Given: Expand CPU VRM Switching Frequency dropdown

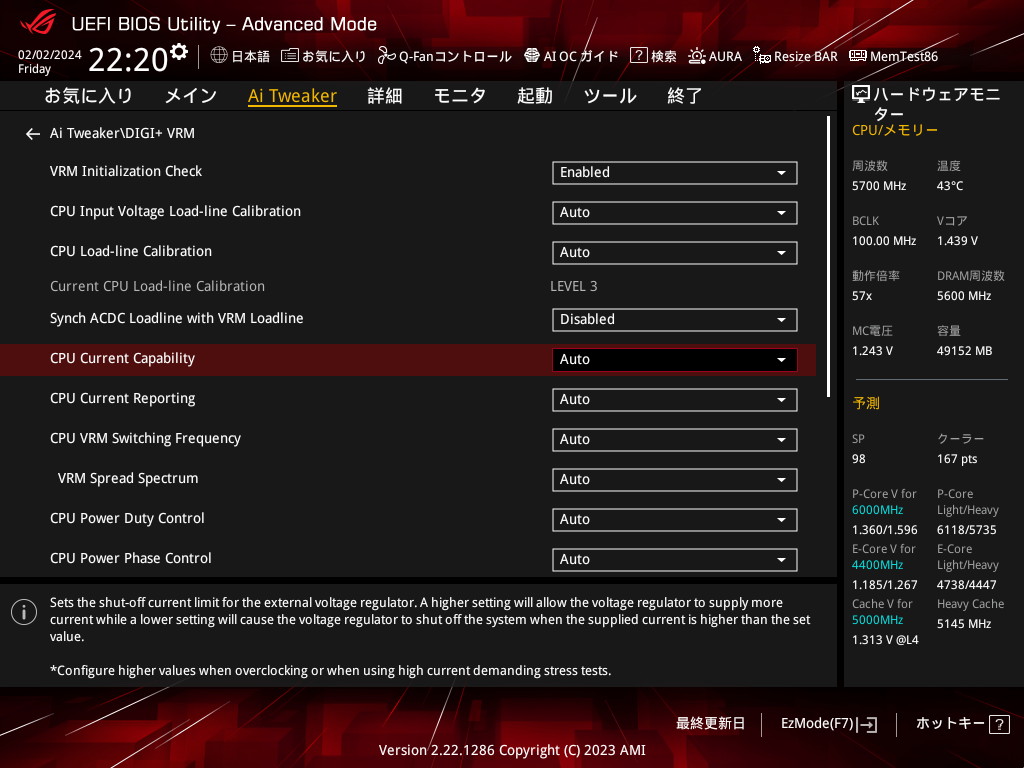Looking at the screenshot, I should pyautogui.click(x=675, y=440).
